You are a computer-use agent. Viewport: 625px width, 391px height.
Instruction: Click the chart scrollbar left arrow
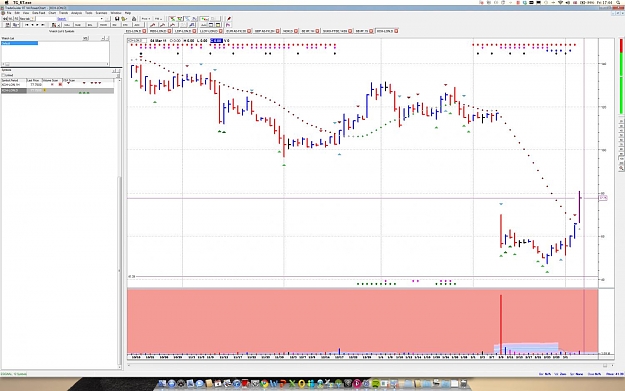point(129,365)
